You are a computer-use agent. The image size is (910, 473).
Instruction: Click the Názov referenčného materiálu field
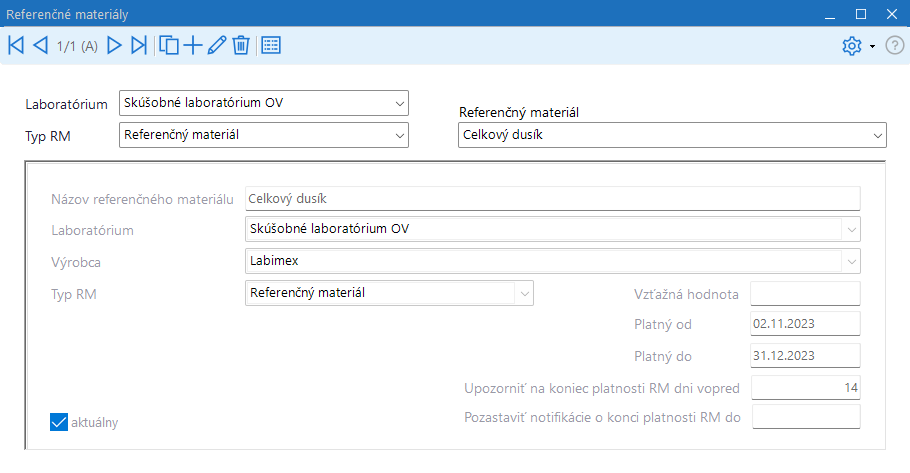(x=552, y=199)
